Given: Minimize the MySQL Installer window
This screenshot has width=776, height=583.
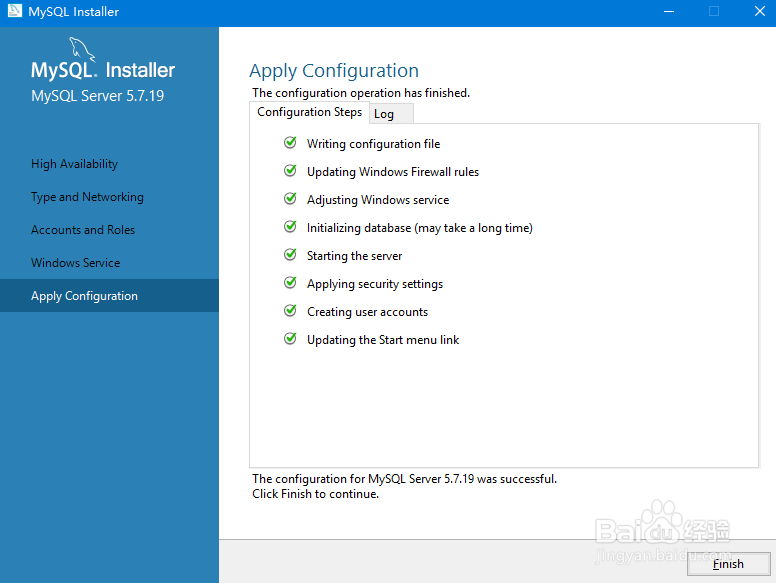Looking at the screenshot, I should pyautogui.click(x=669, y=11).
